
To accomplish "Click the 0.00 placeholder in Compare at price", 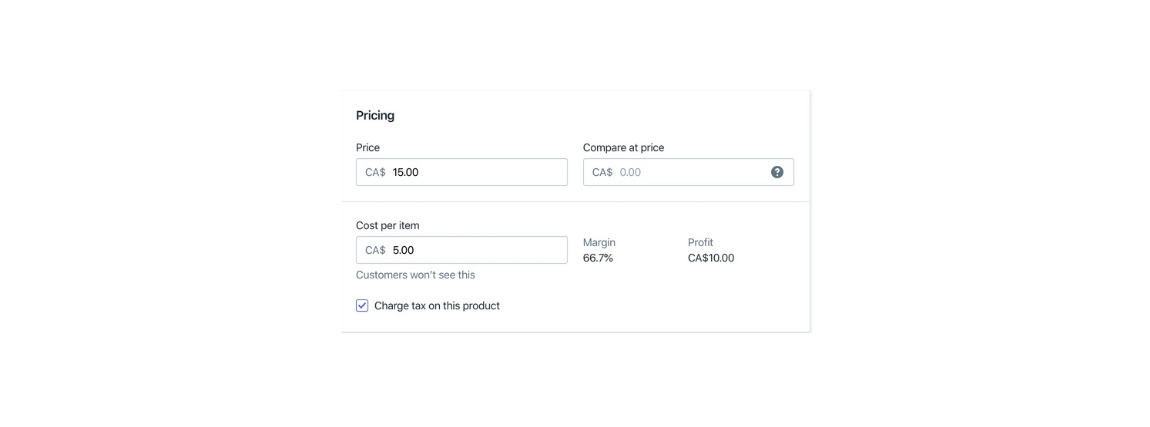I will point(630,172).
